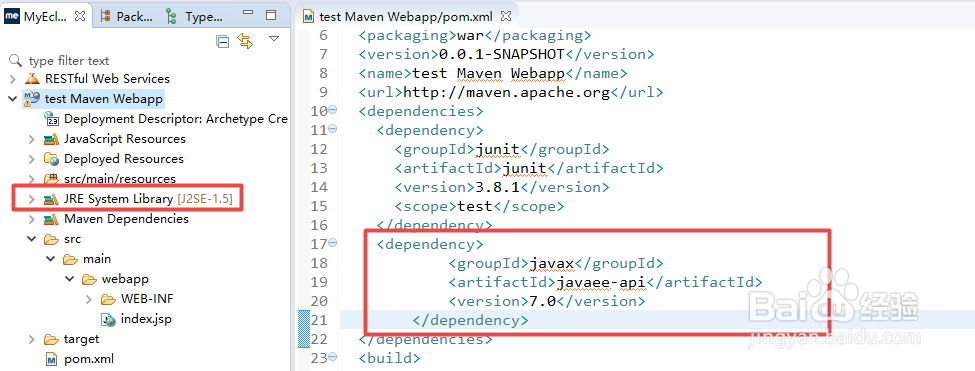Click the WEB-INF folder icon

[x=109, y=299]
